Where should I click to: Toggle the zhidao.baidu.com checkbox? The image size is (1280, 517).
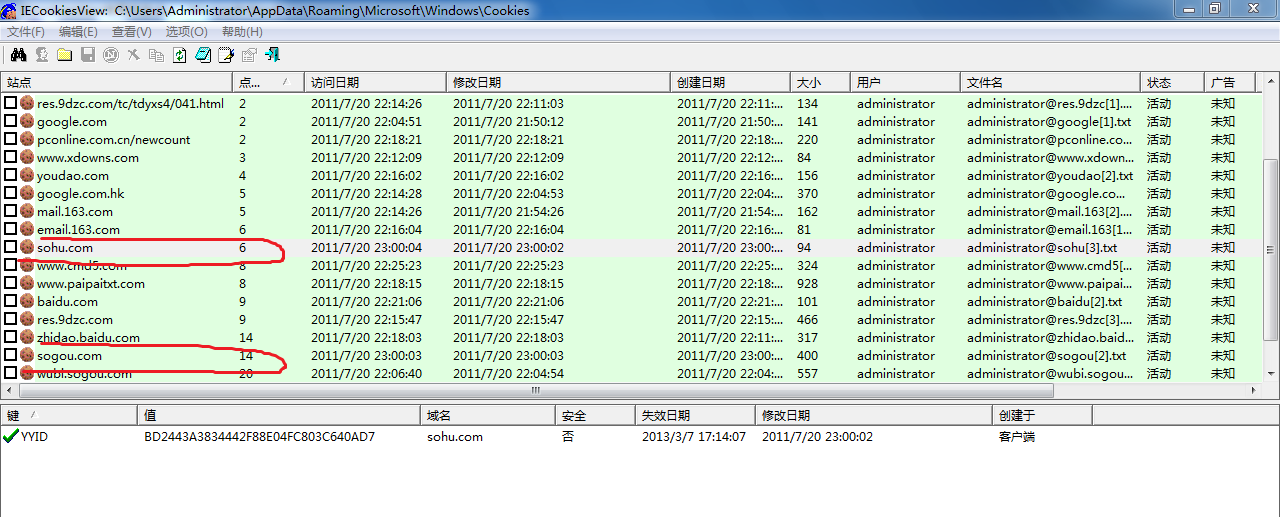coord(11,337)
